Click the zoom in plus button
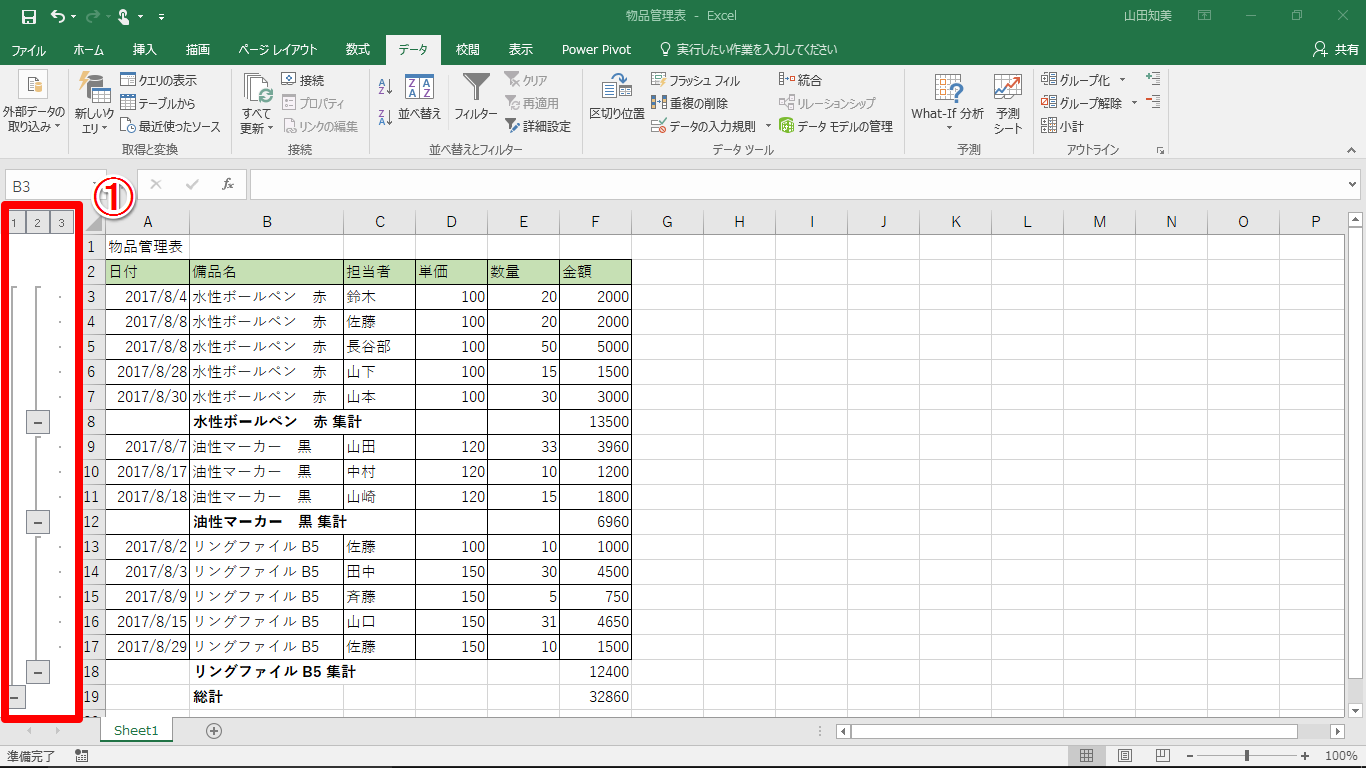Screen dimensions: 1366x768 click(x=1305, y=756)
